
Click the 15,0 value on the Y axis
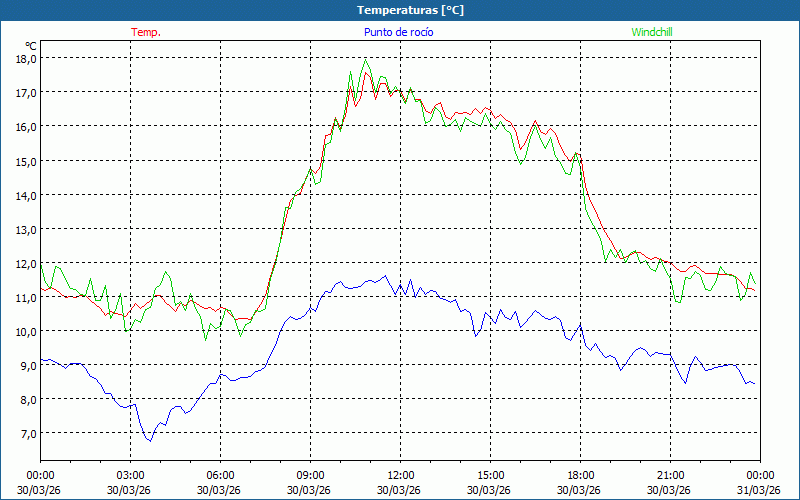(x=26, y=161)
